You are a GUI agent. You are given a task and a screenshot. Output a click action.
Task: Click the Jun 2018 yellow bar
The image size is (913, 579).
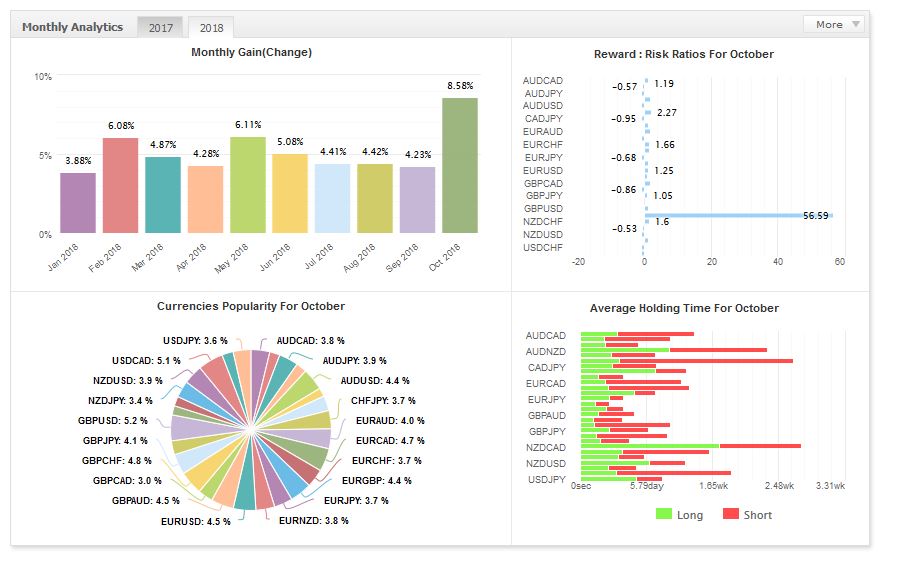pos(290,193)
